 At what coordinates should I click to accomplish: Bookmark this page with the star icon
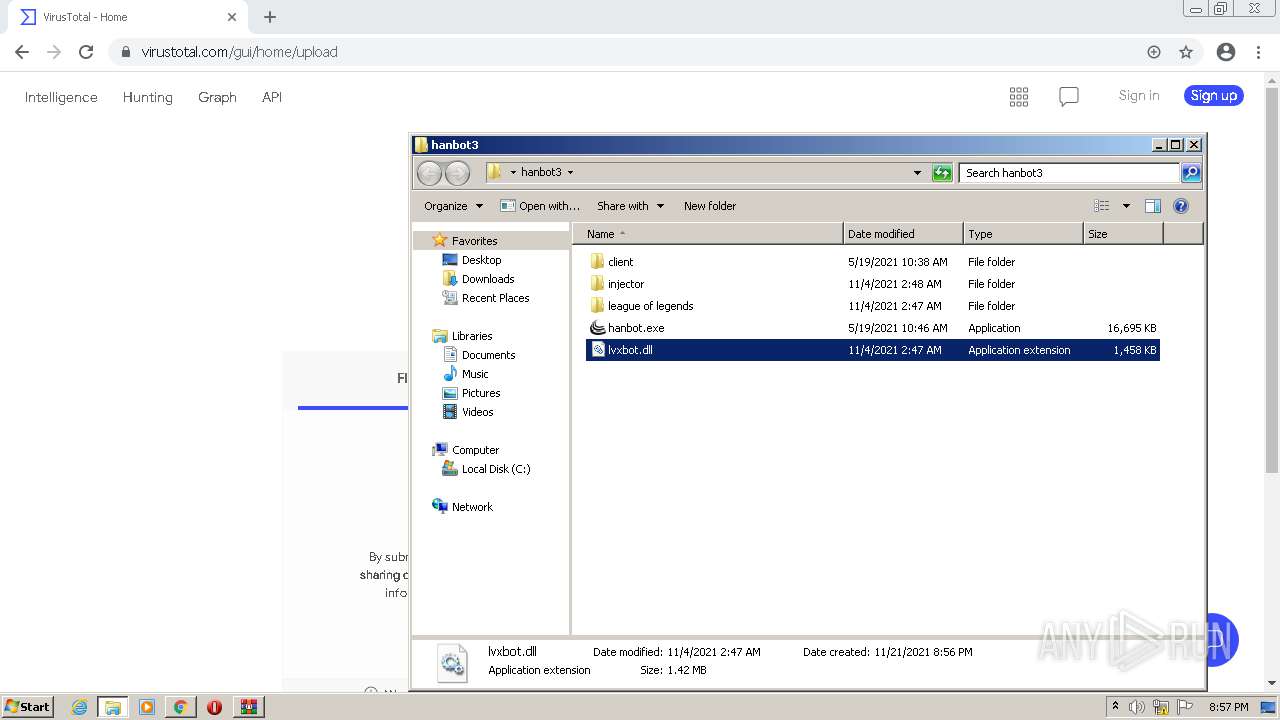pos(1186,52)
